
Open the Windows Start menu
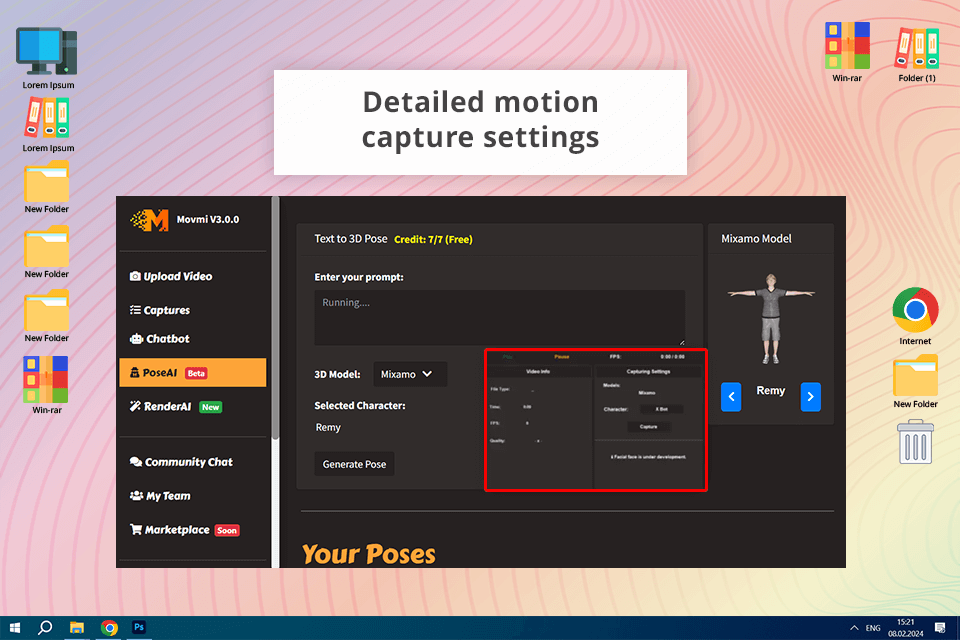tap(15, 628)
